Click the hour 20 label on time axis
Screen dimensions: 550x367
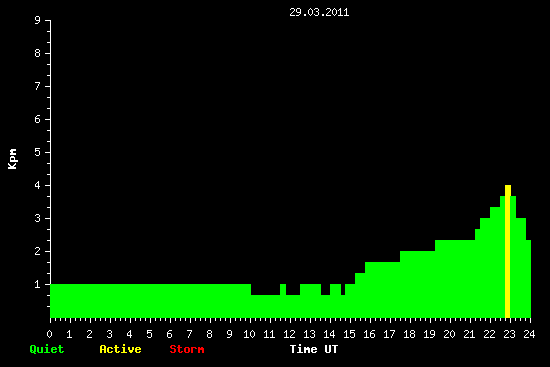tap(449, 334)
